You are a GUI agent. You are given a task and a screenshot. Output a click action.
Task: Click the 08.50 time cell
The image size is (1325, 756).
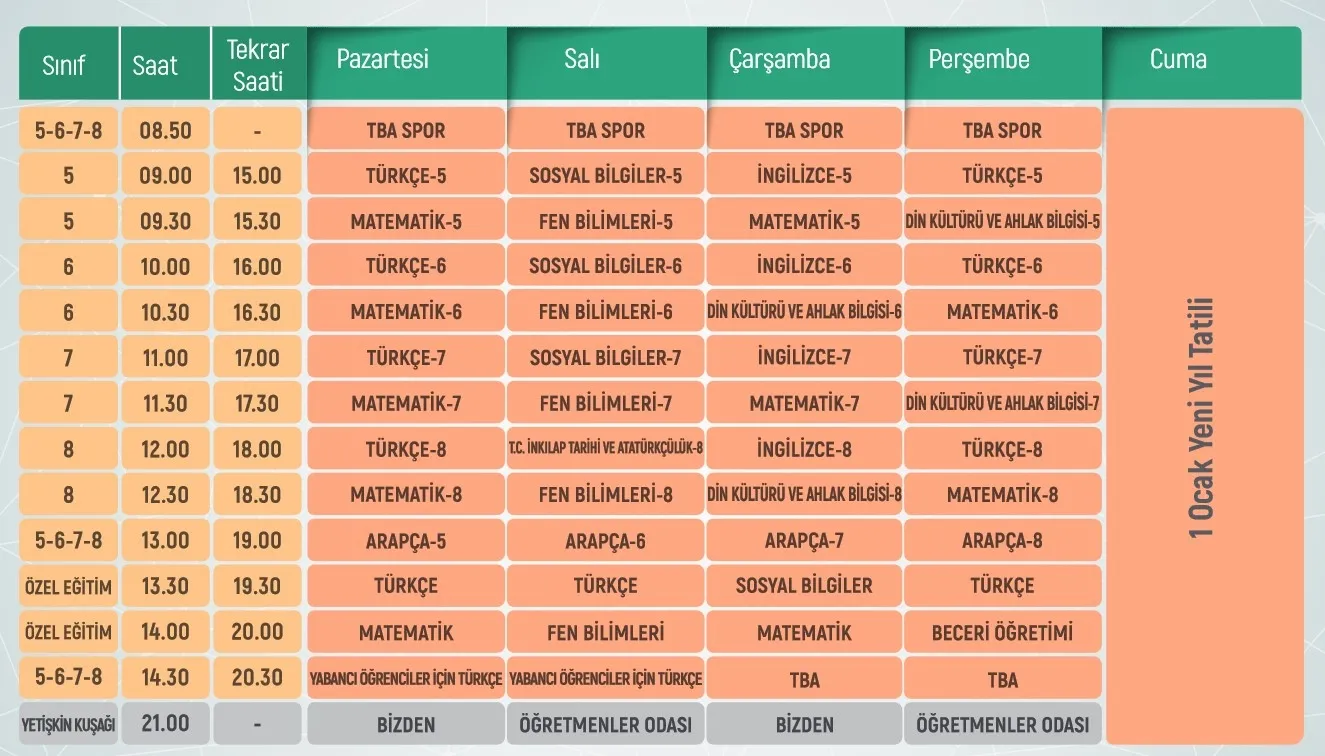coord(165,130)
